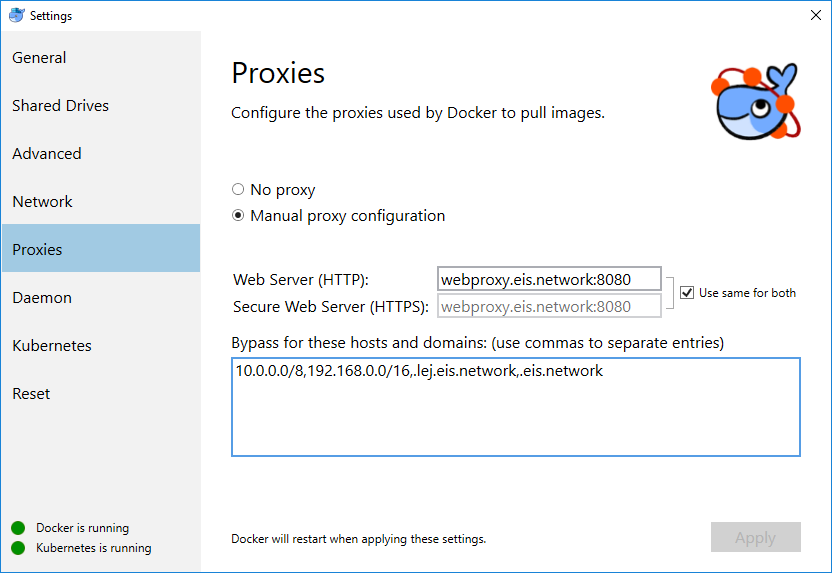The image size is (832, 573).
Task: Click the green Docker is running indicator
Action: 18,528
